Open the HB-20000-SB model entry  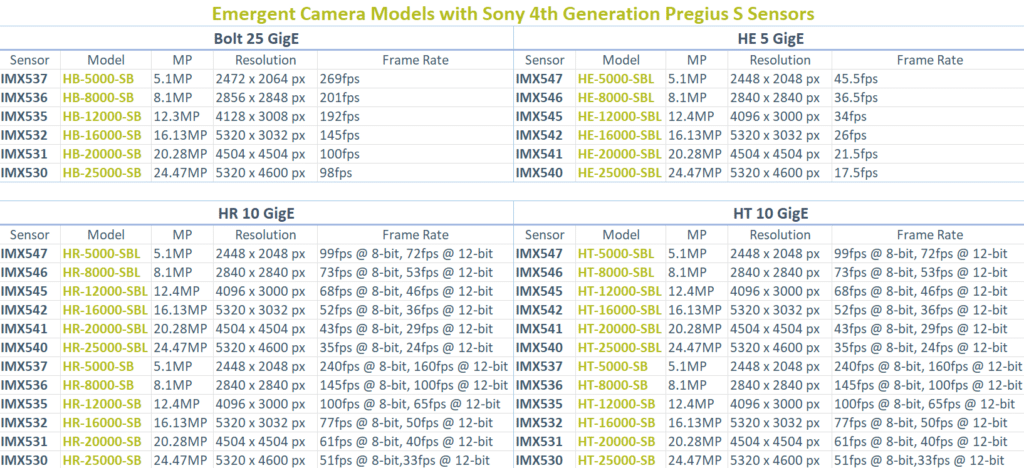tap(103, 154)
